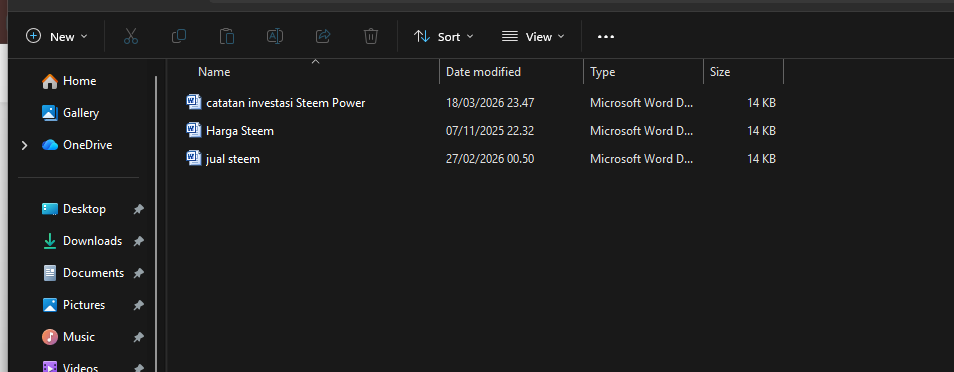954x372 pixels.
Task: Open Videos quick access folder
Action: [80, 367]
